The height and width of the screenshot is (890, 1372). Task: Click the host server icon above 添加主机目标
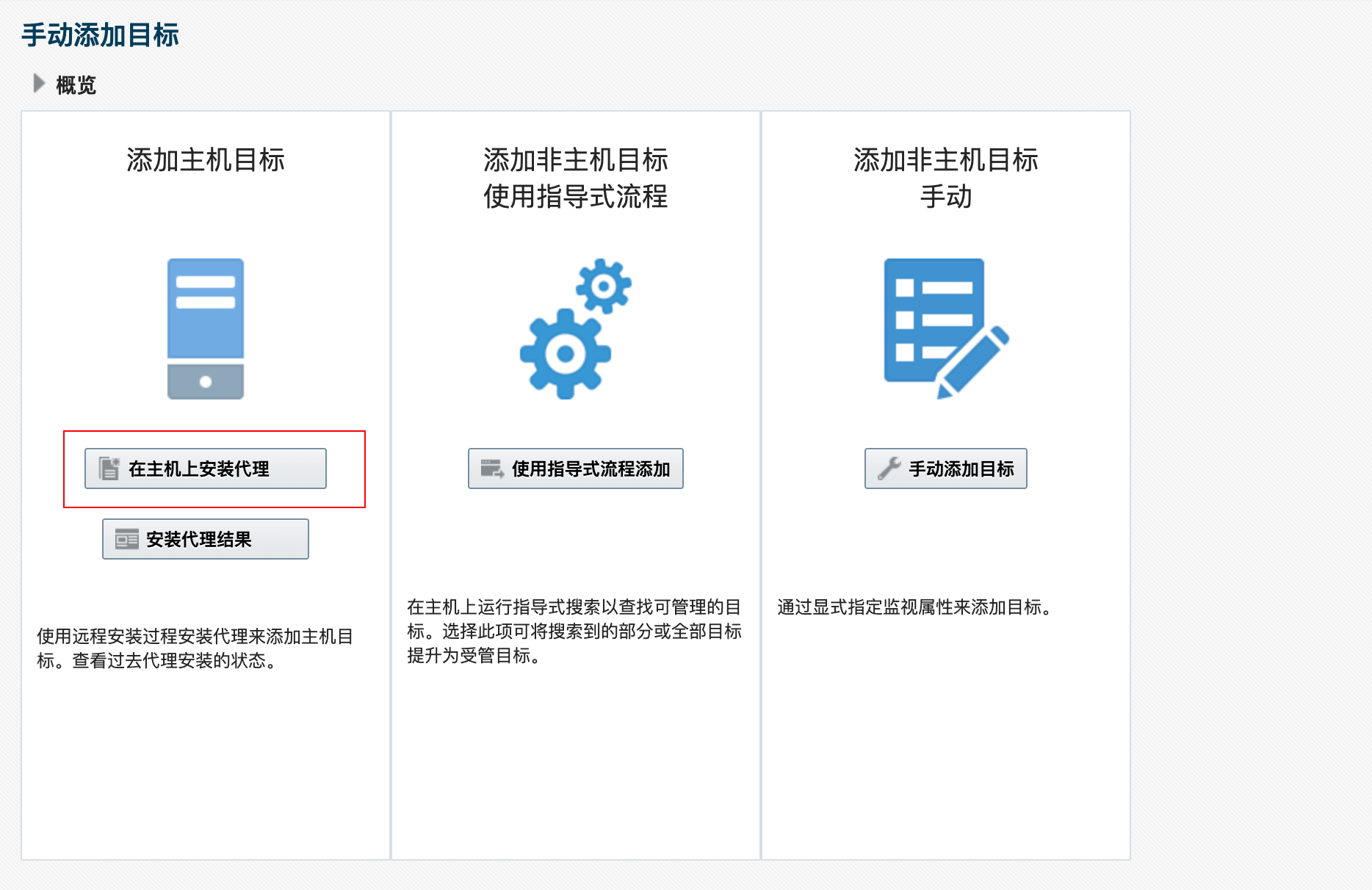[x=205, y=330]
